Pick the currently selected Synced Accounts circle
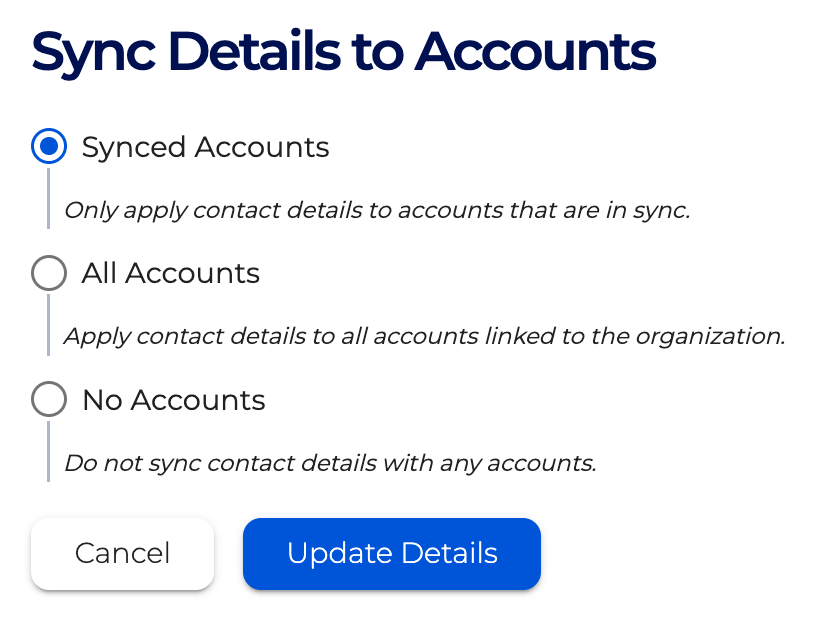Viewport: 813px width, 624px height. tap(48, 147)
